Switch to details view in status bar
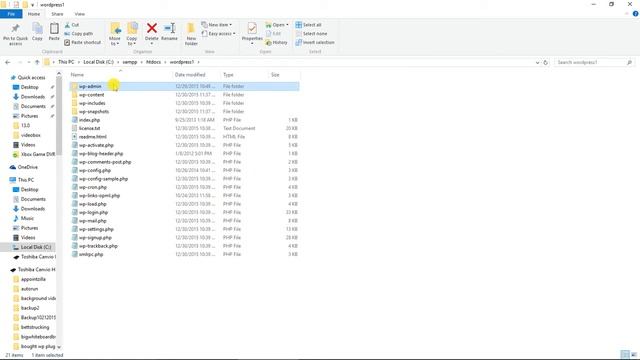640x360 pixels. [624, 354]
